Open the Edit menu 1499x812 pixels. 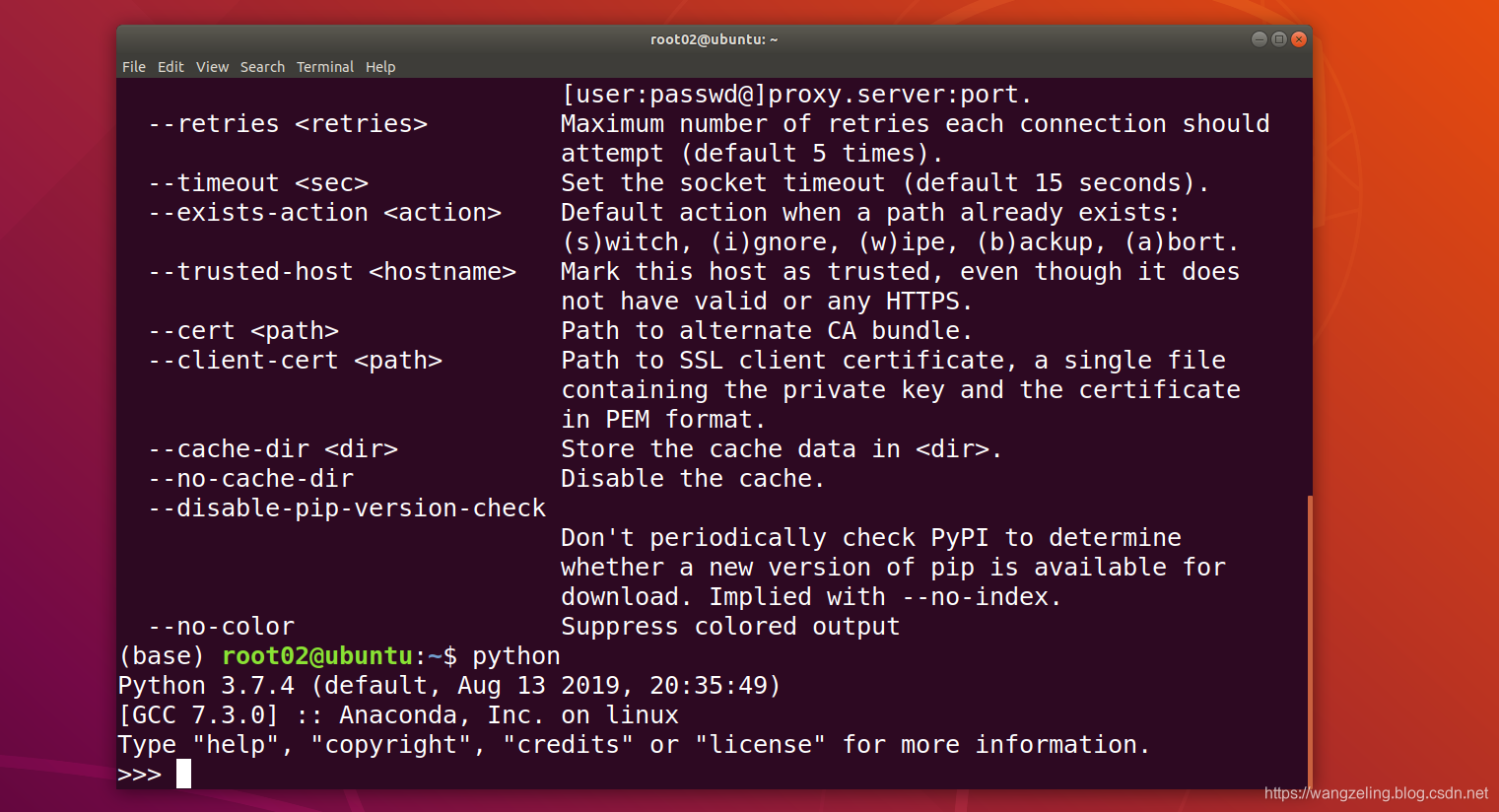tap(170, 67)
